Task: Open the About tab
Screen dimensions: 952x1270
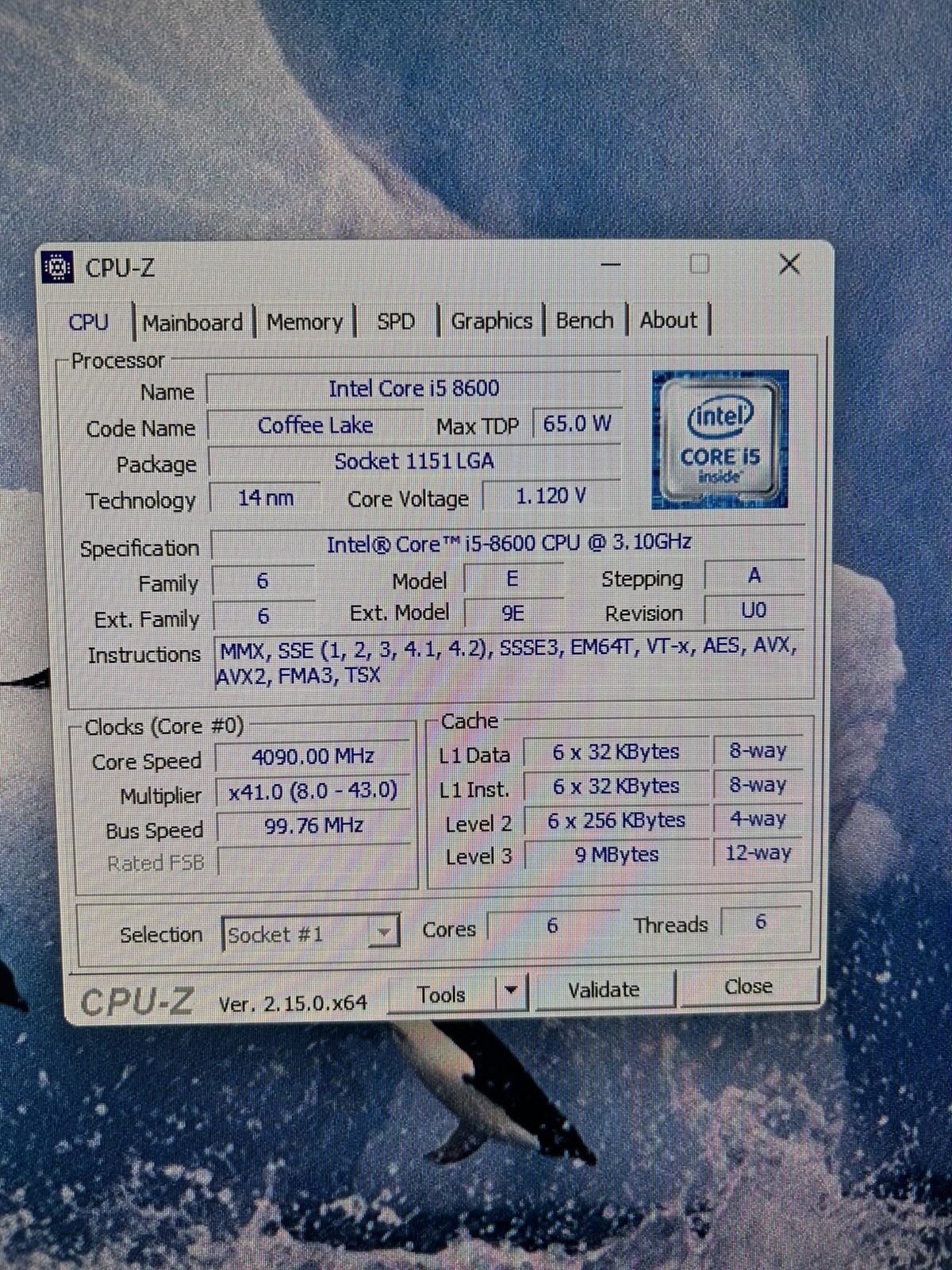Action: pos(669,320)
